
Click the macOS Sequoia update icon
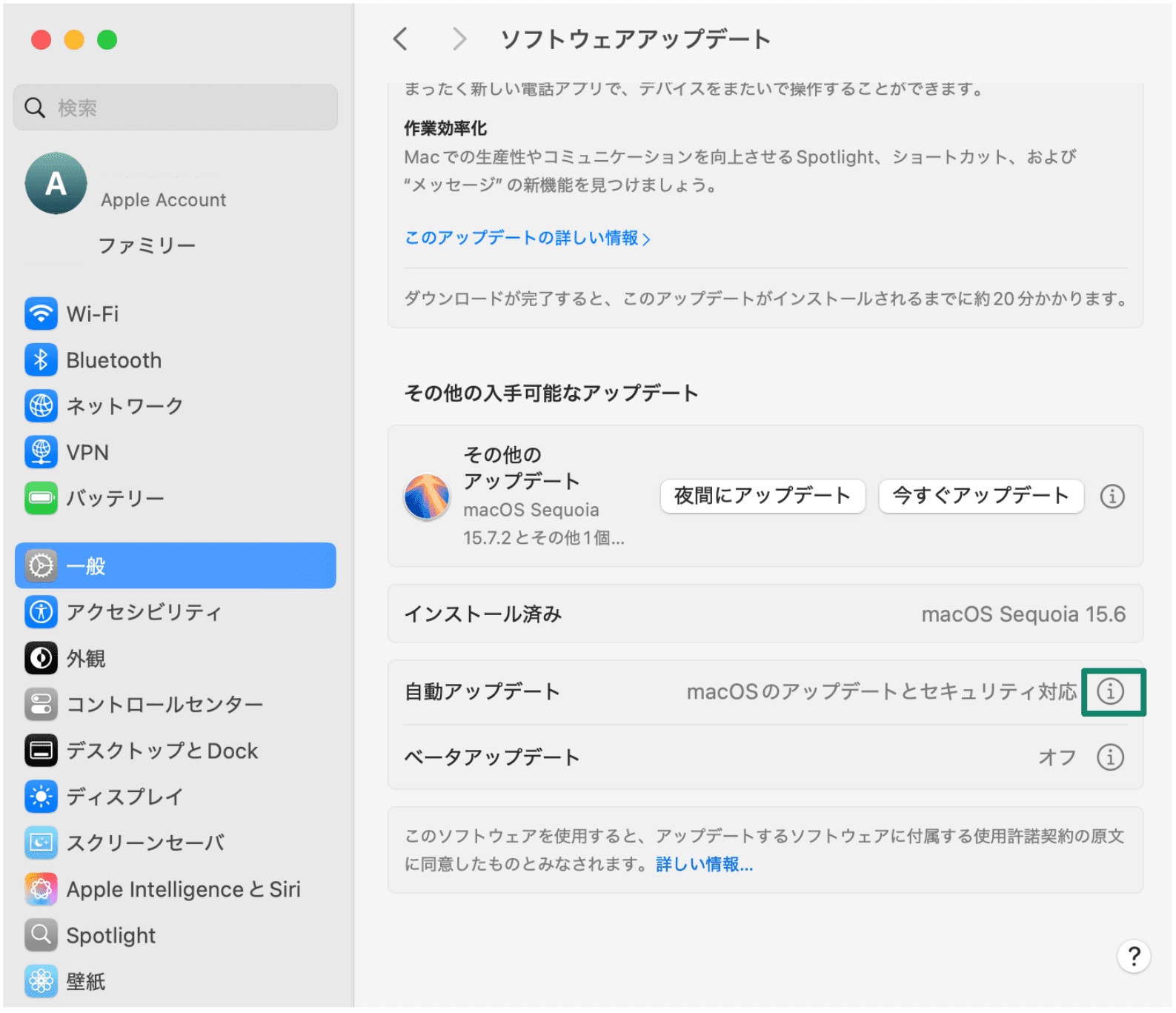pyautogui.click(x=427, y=496)
